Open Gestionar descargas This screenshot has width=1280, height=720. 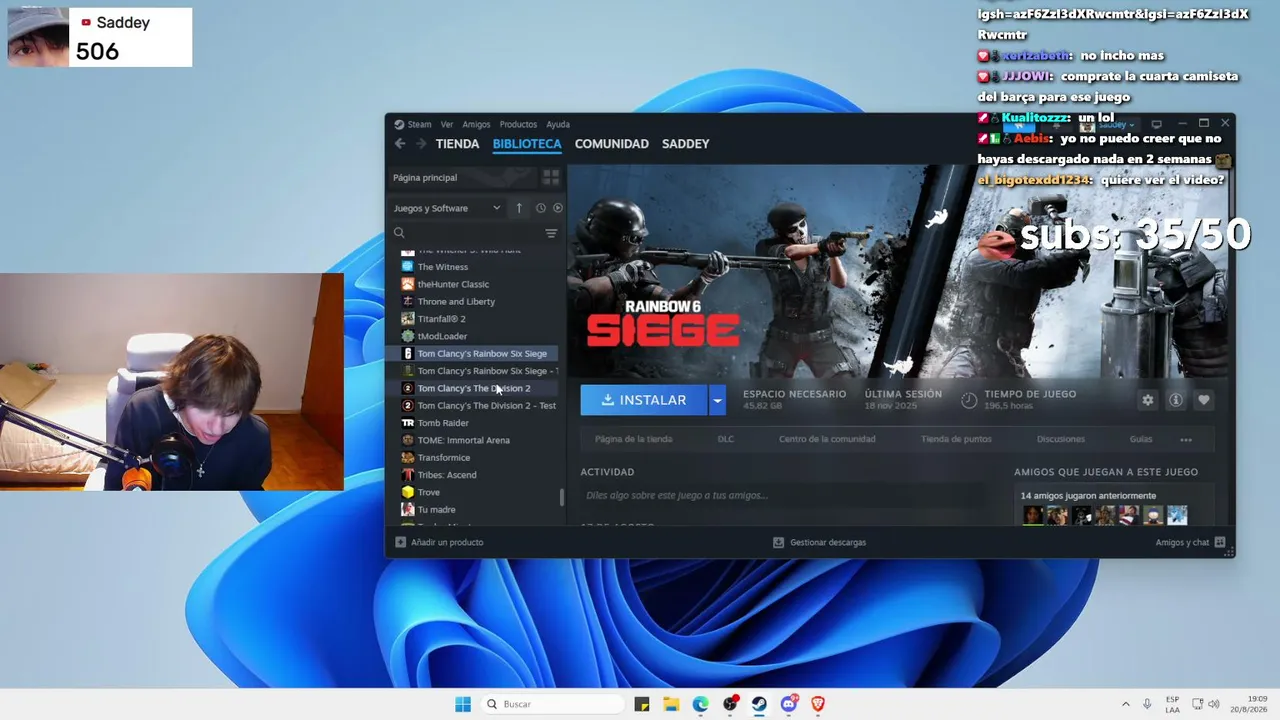[x=820, y=542]
